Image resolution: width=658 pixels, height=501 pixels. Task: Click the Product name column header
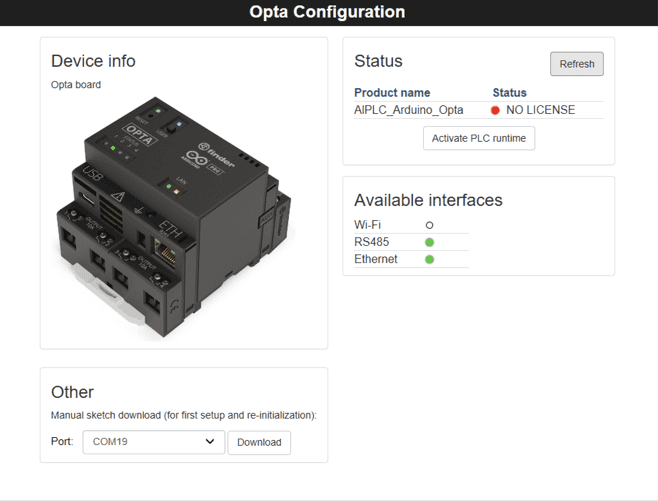(392, 93)
